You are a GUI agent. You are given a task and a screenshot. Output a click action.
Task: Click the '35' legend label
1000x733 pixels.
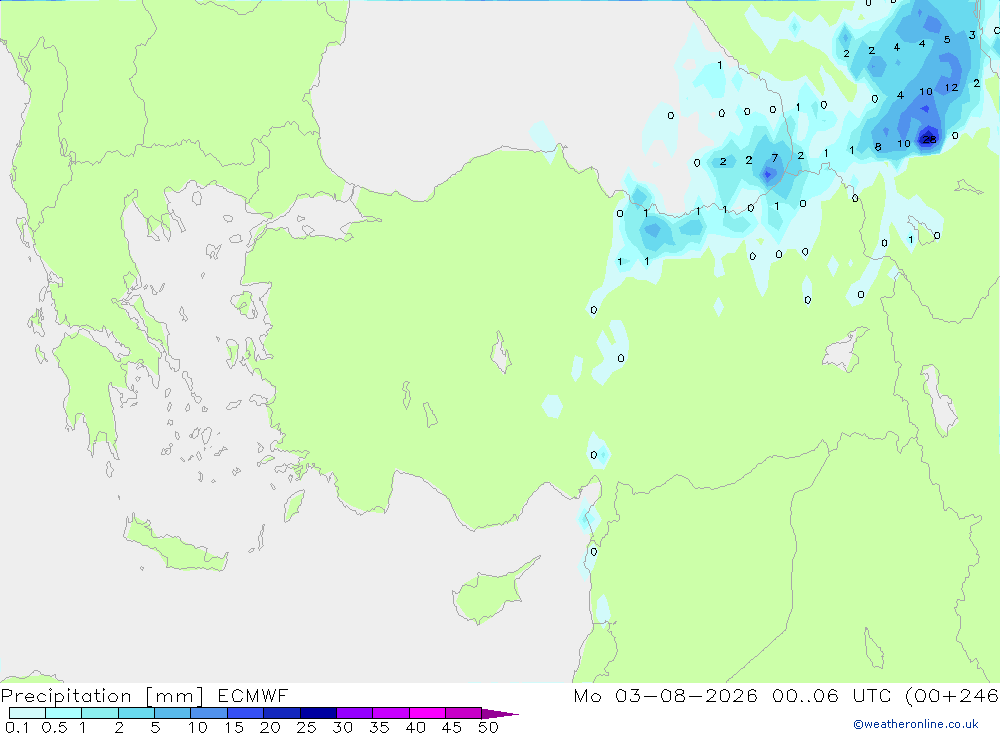(379, 727)
